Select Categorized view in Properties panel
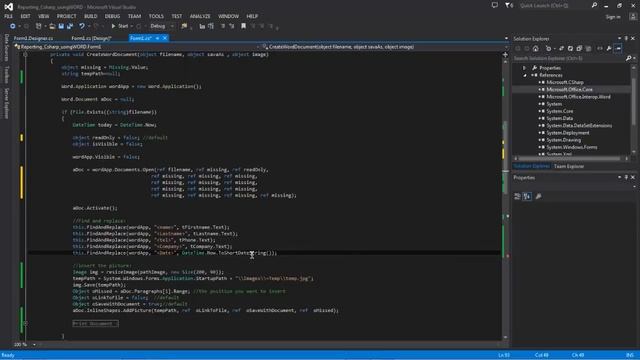The image size is (640, 360). 517,196
